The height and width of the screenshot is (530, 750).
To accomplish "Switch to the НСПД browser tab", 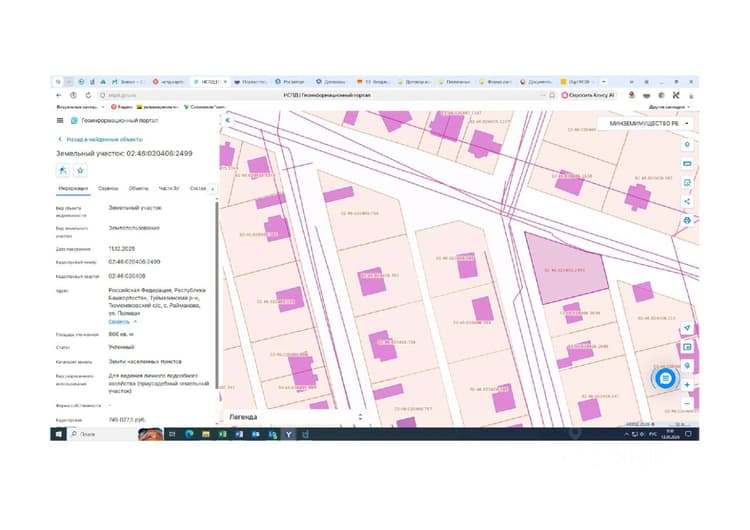I will [209, 82].
